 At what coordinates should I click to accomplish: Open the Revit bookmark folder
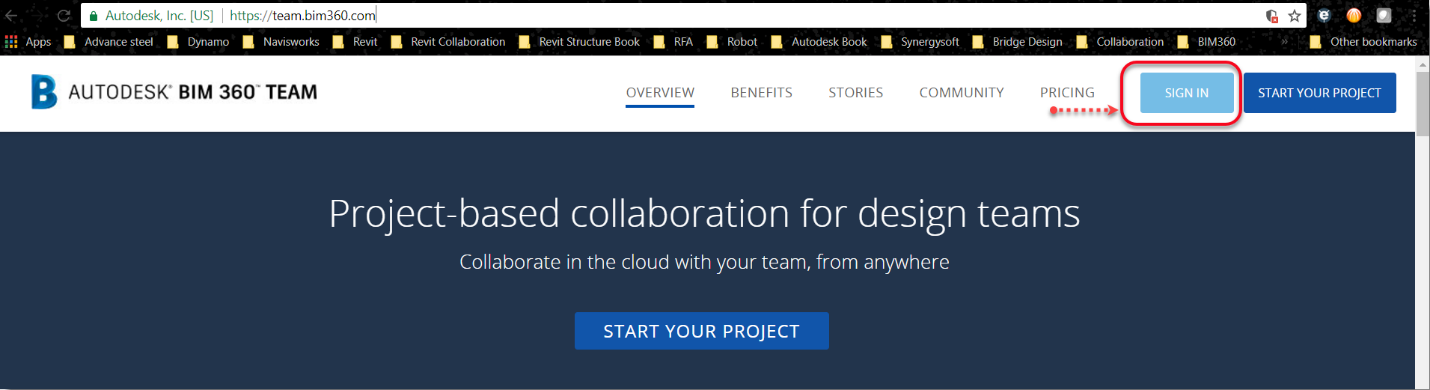355,42
